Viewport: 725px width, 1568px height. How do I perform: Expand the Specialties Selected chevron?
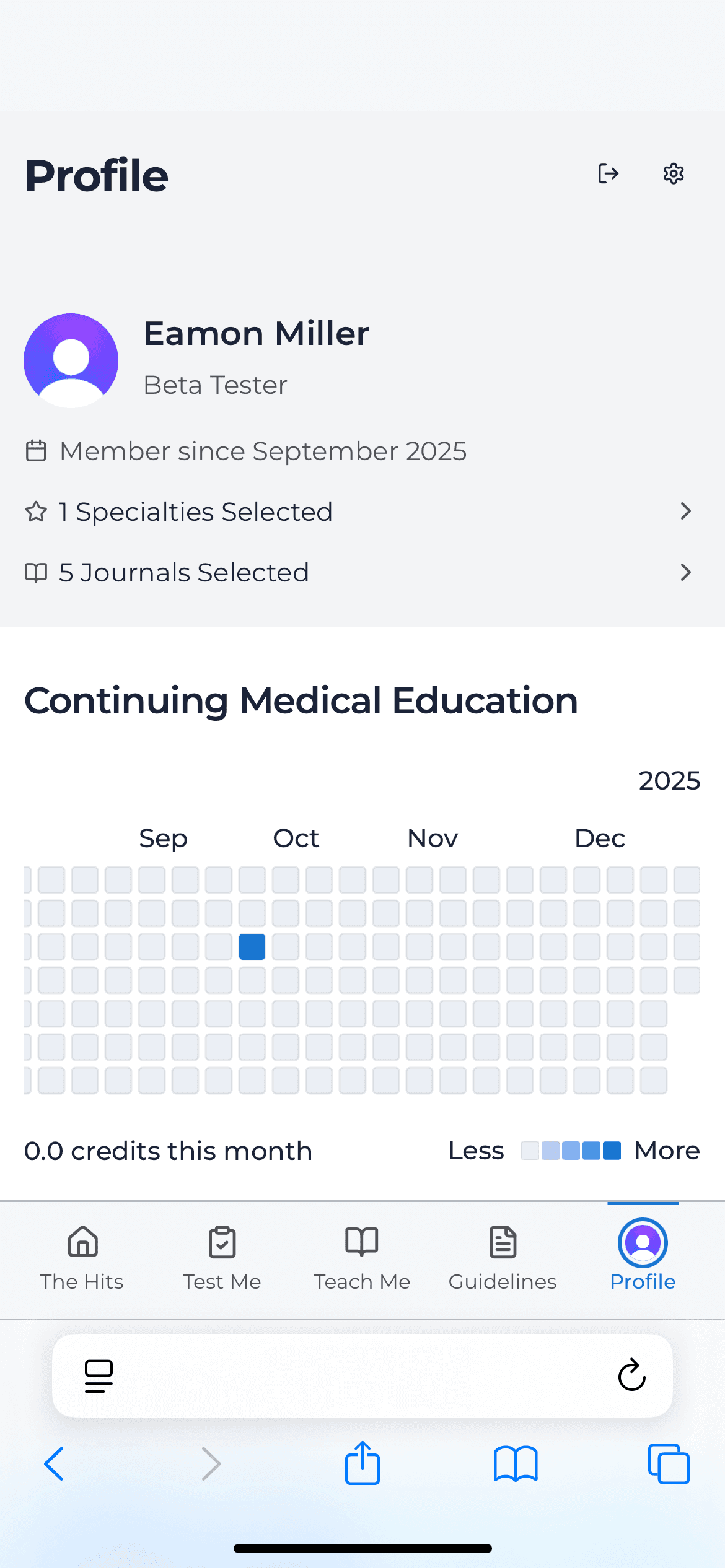(685, 512)
